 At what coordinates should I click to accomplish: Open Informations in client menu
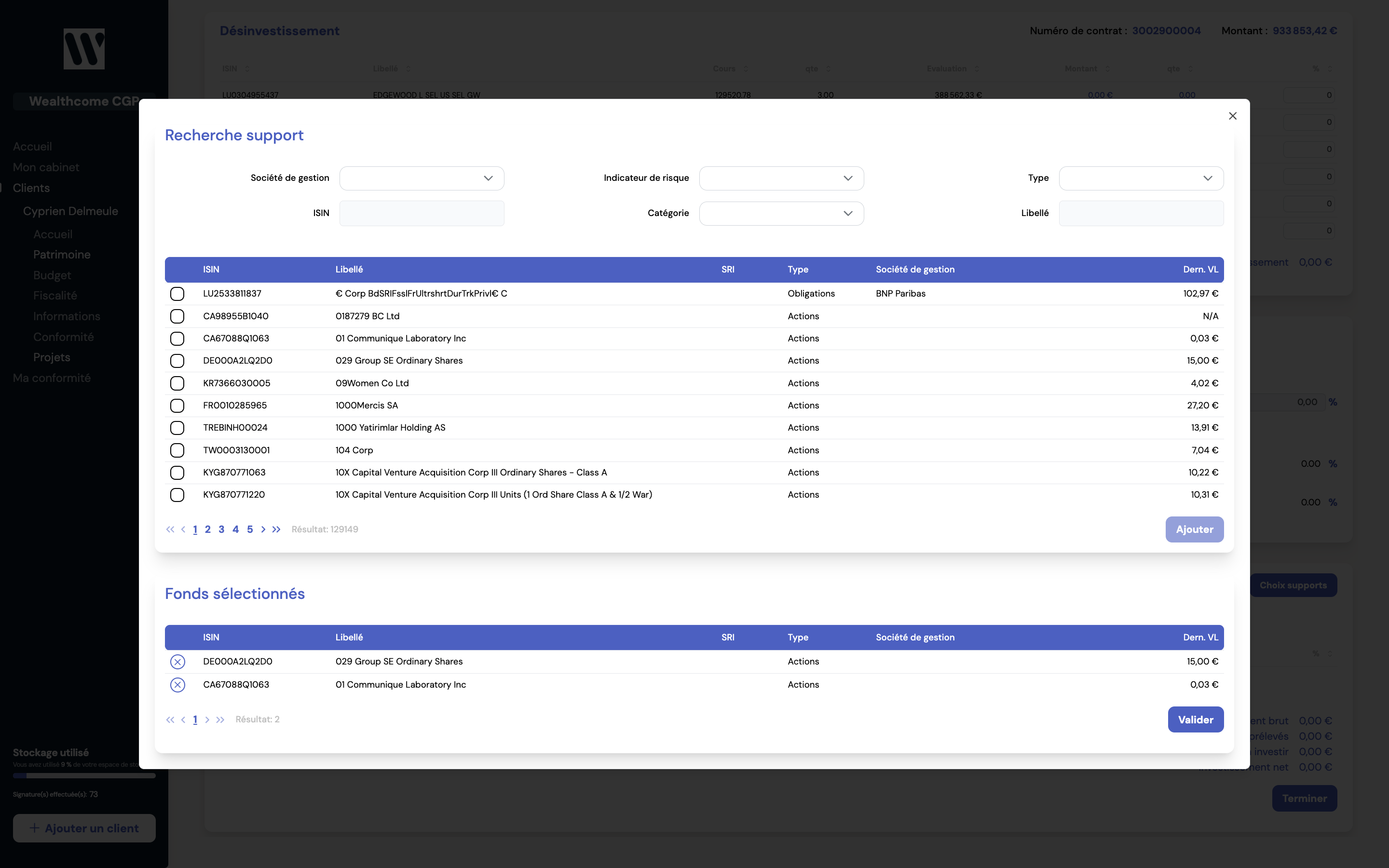(x=67, y=316)
